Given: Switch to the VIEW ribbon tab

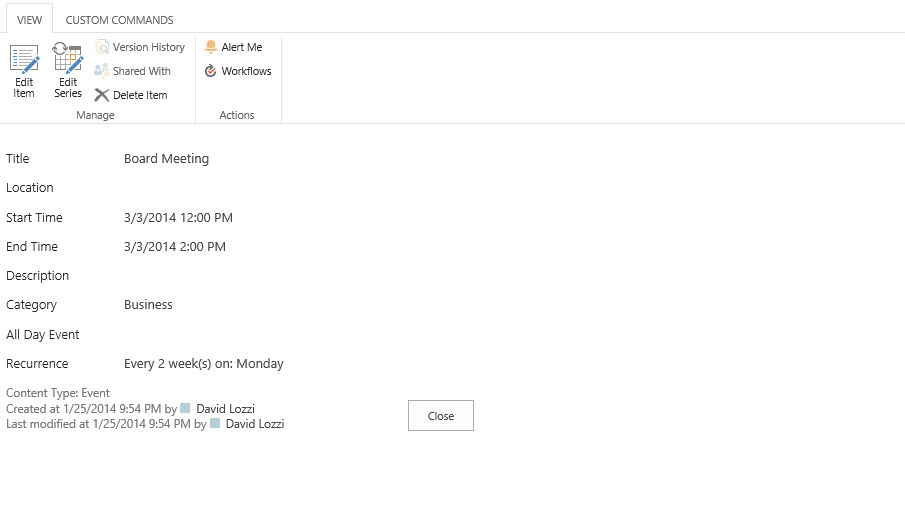Looking at the screenshot, I should point(29,20).
